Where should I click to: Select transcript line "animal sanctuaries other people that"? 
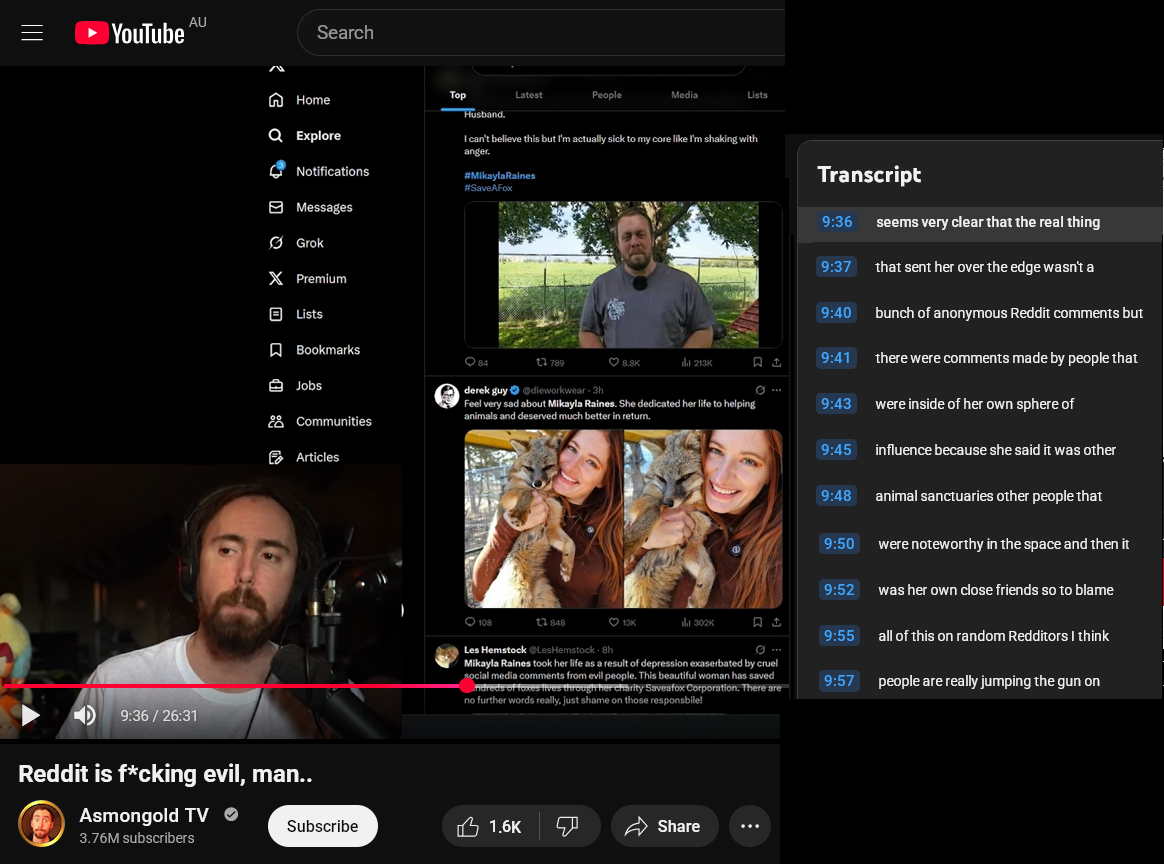click(x=989, y=496)
